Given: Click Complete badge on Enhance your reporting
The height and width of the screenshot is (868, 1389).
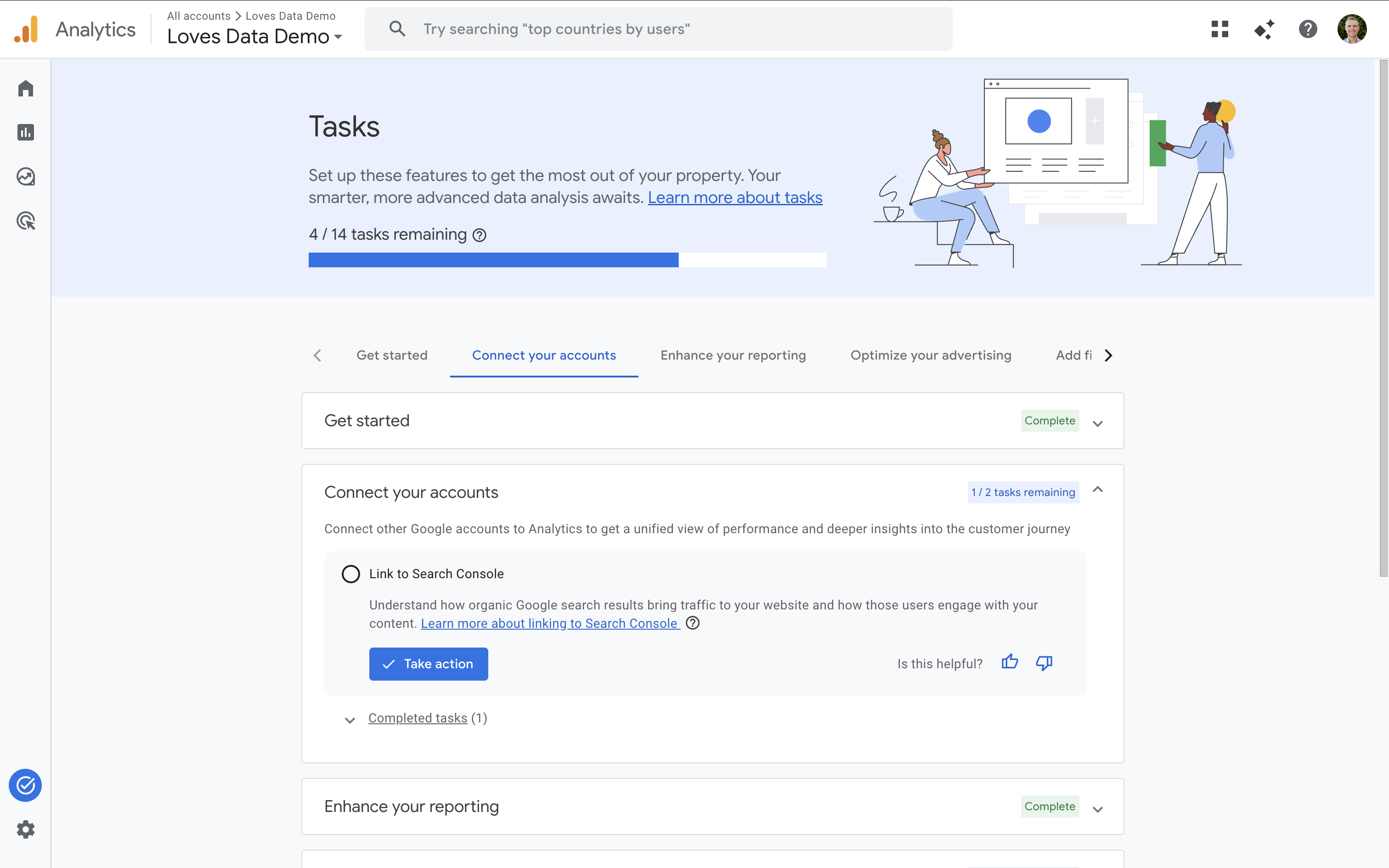Looking at the screenshot, I should (1050, 806).
